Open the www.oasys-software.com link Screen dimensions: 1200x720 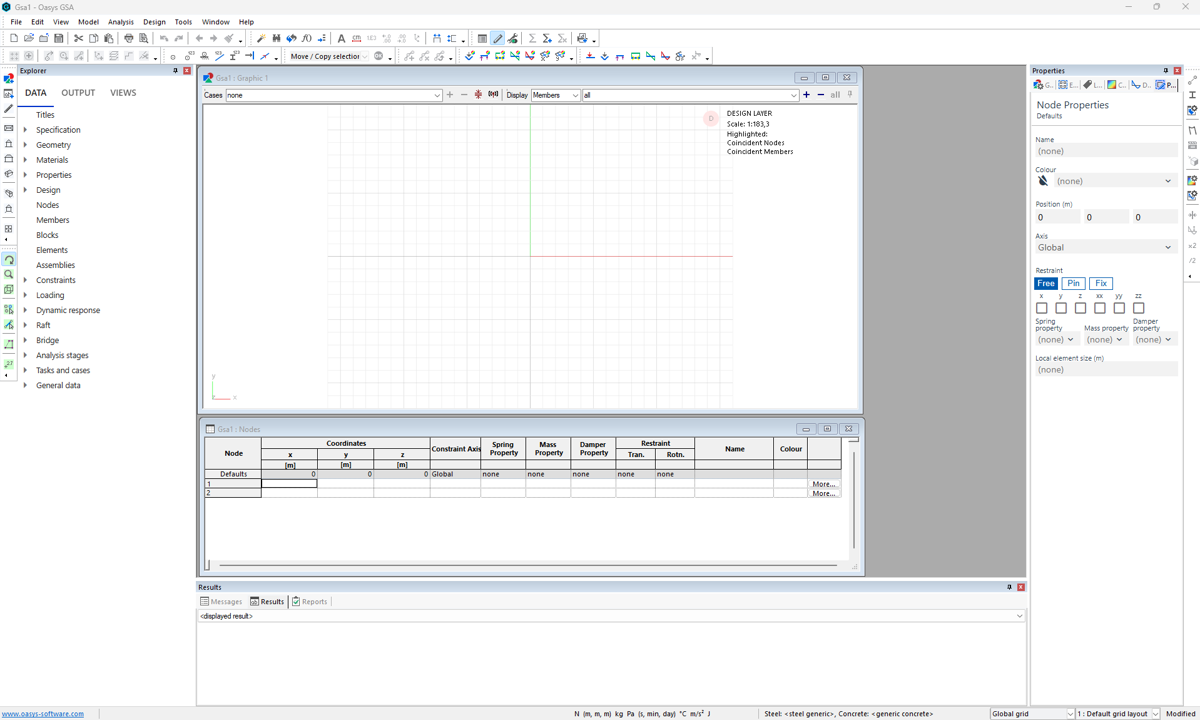[x=43, y=714]
